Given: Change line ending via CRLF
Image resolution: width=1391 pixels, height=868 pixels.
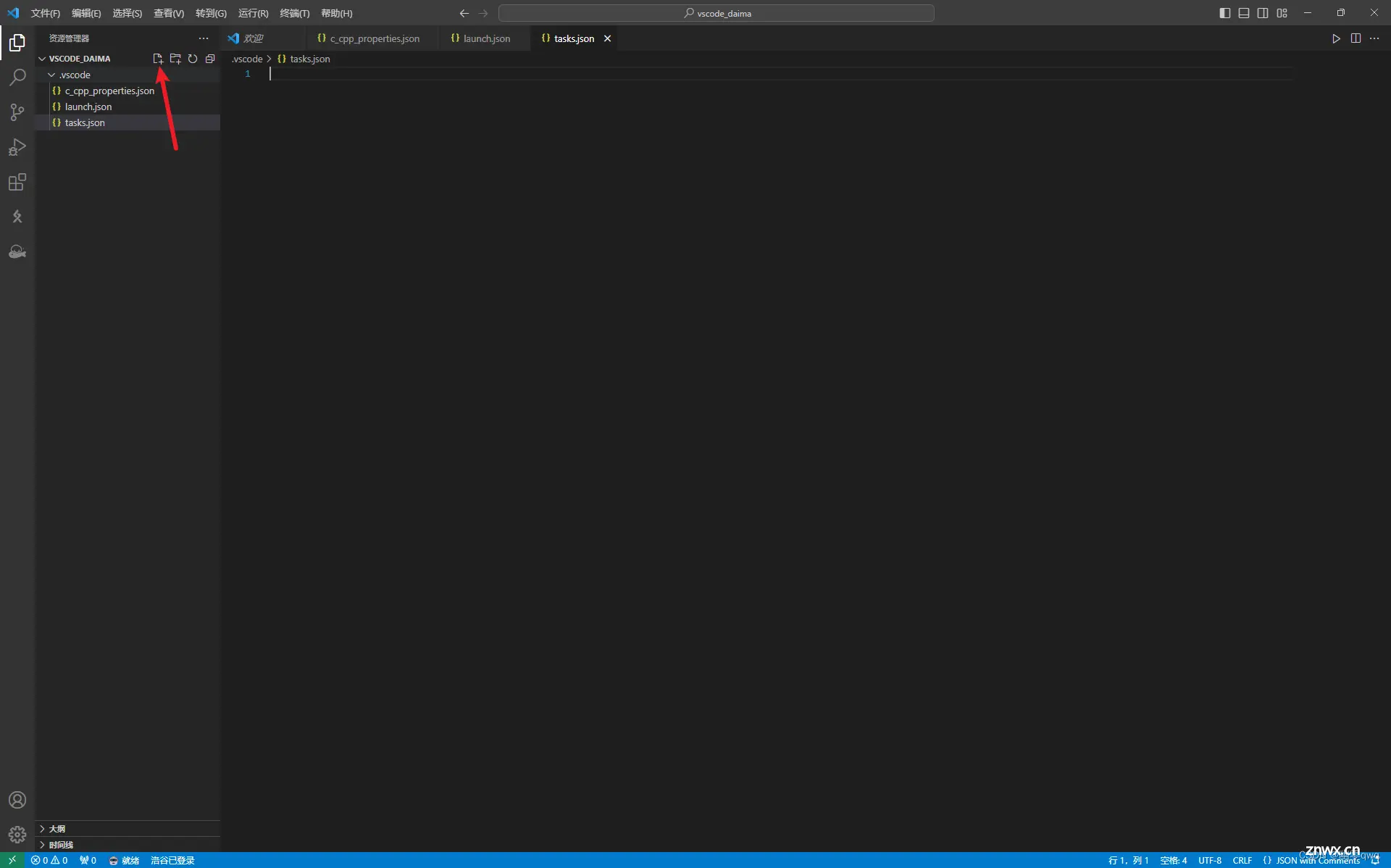Looking at the screenshot, I should pos(1242,860).
